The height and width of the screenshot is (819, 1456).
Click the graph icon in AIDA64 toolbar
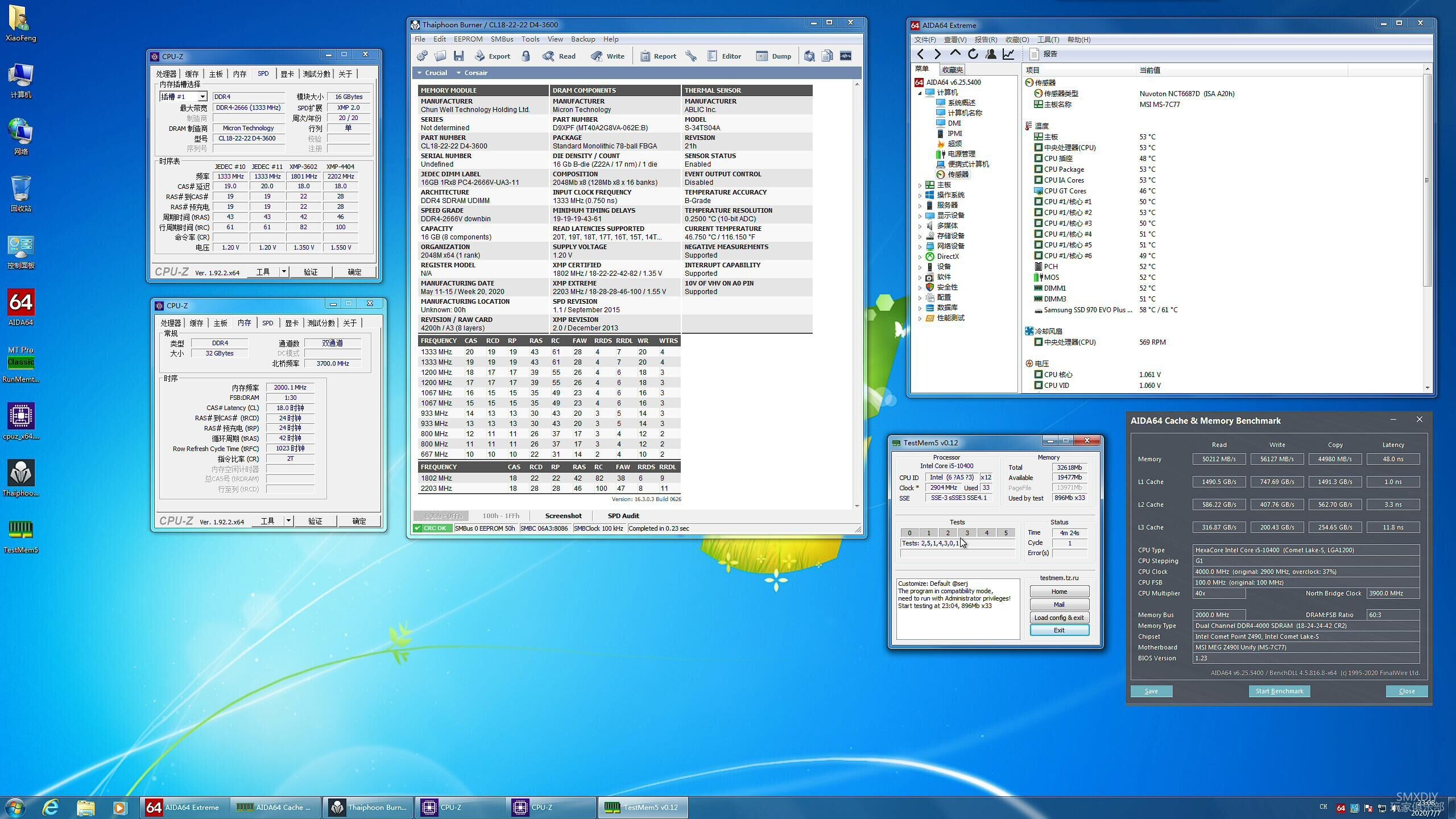point(1008,54)
